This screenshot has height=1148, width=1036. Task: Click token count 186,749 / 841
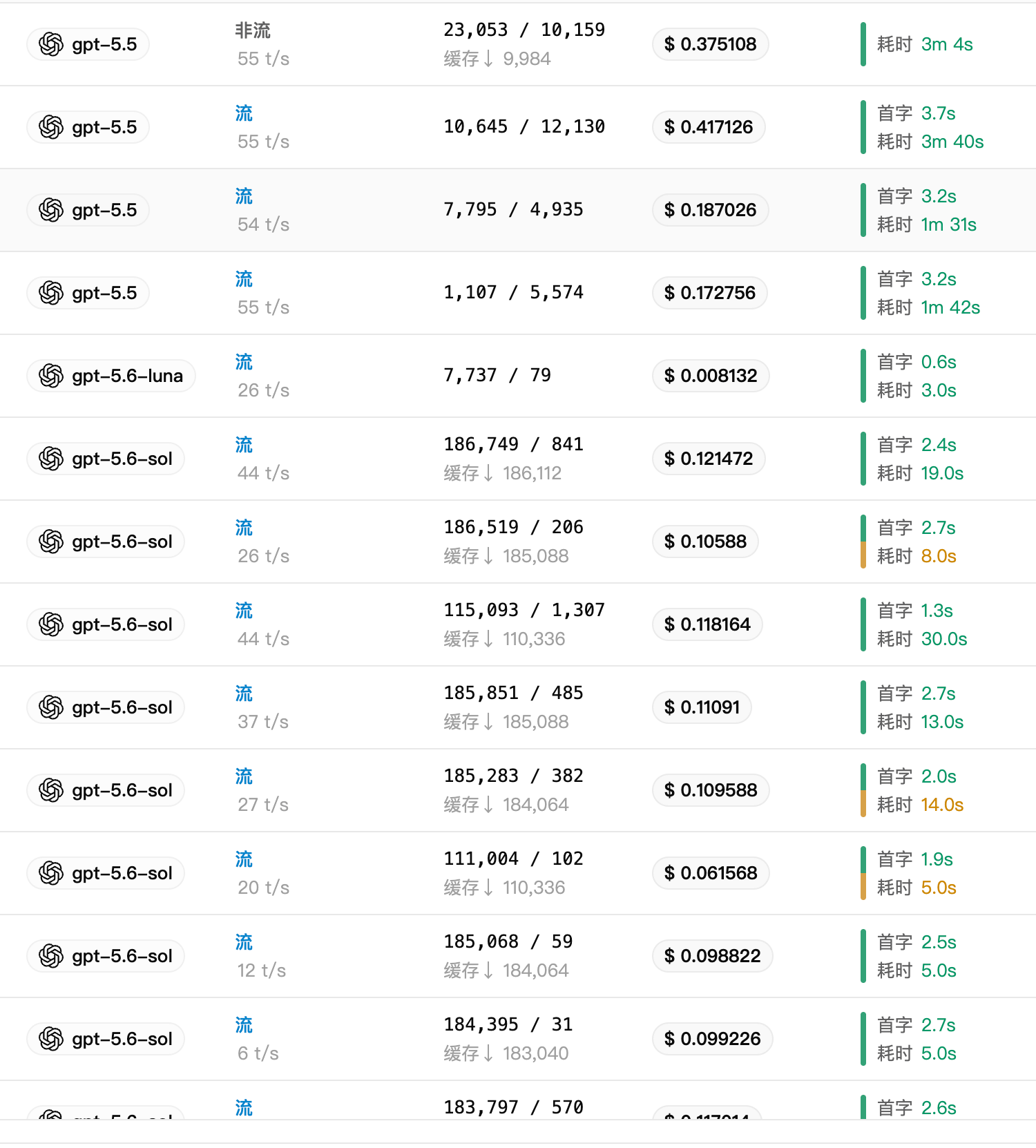coord(513,444)
